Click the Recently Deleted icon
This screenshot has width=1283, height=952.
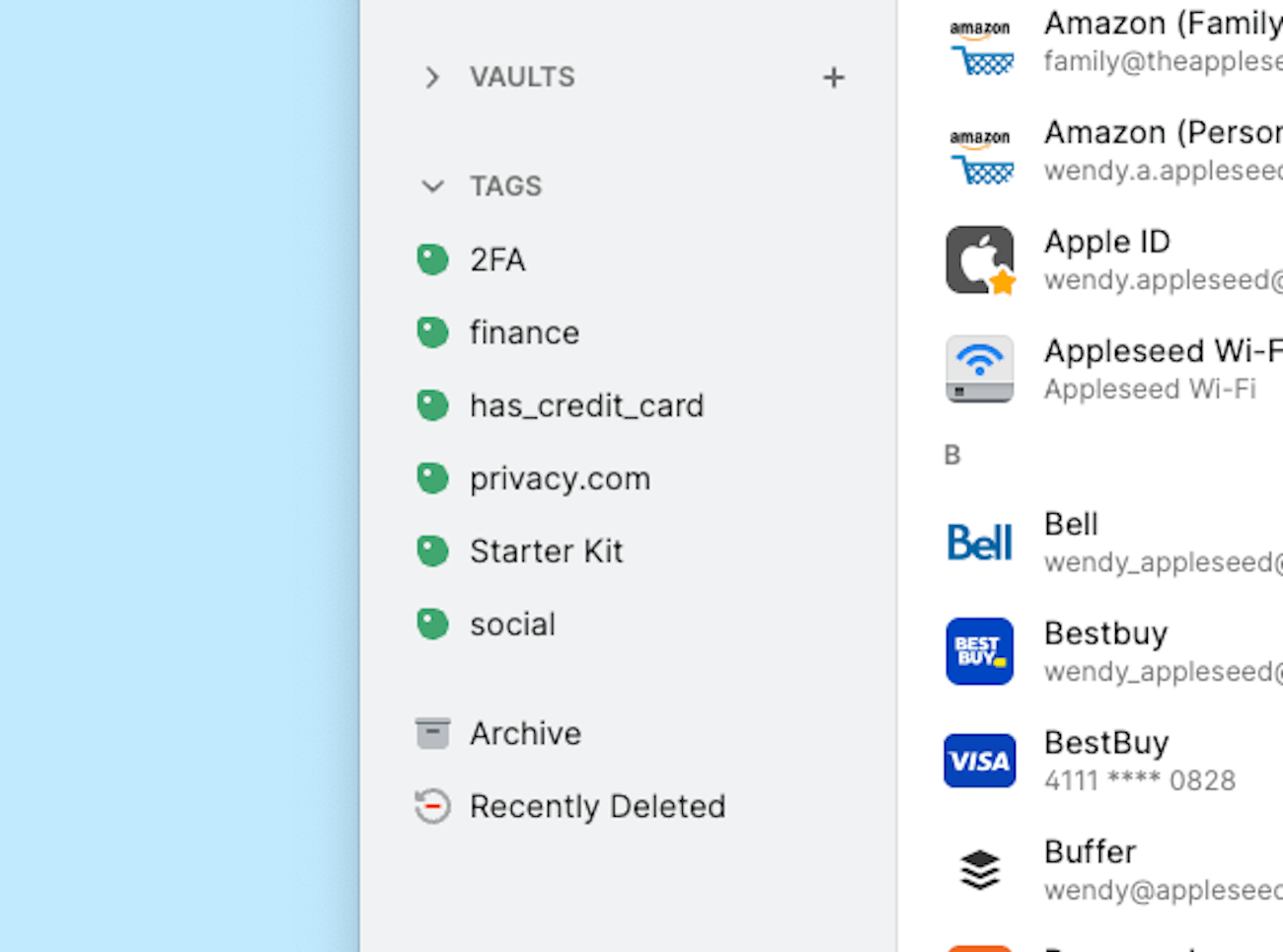click(432, 806)
